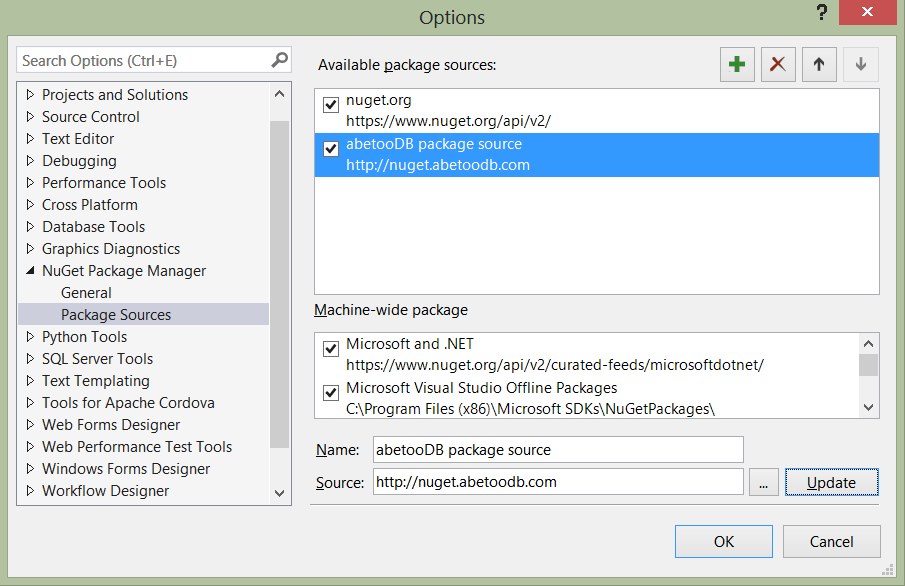Uncheck the nuget.org package source
Screen dimensions: 905x586
(331, 105)
